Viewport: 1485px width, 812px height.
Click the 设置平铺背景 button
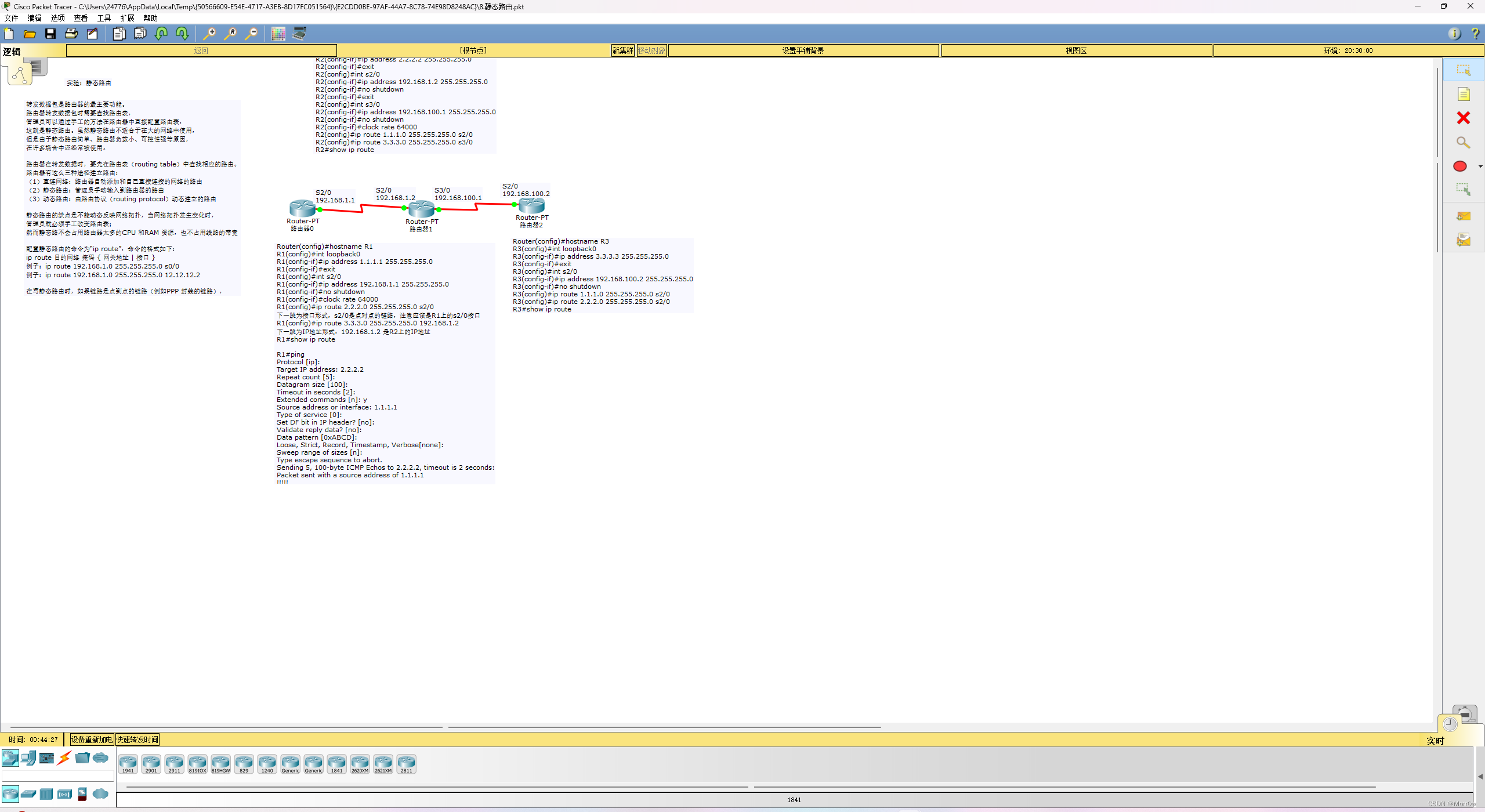coord(803,50)
